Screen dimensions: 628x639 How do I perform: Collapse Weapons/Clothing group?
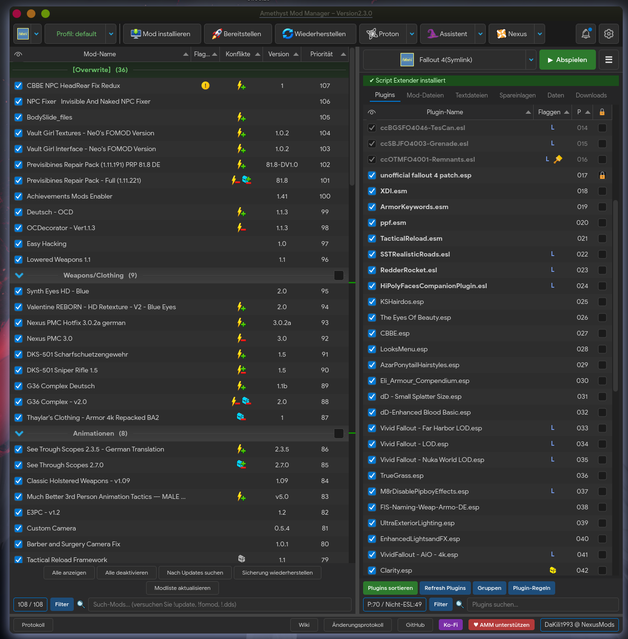(19, 275)
